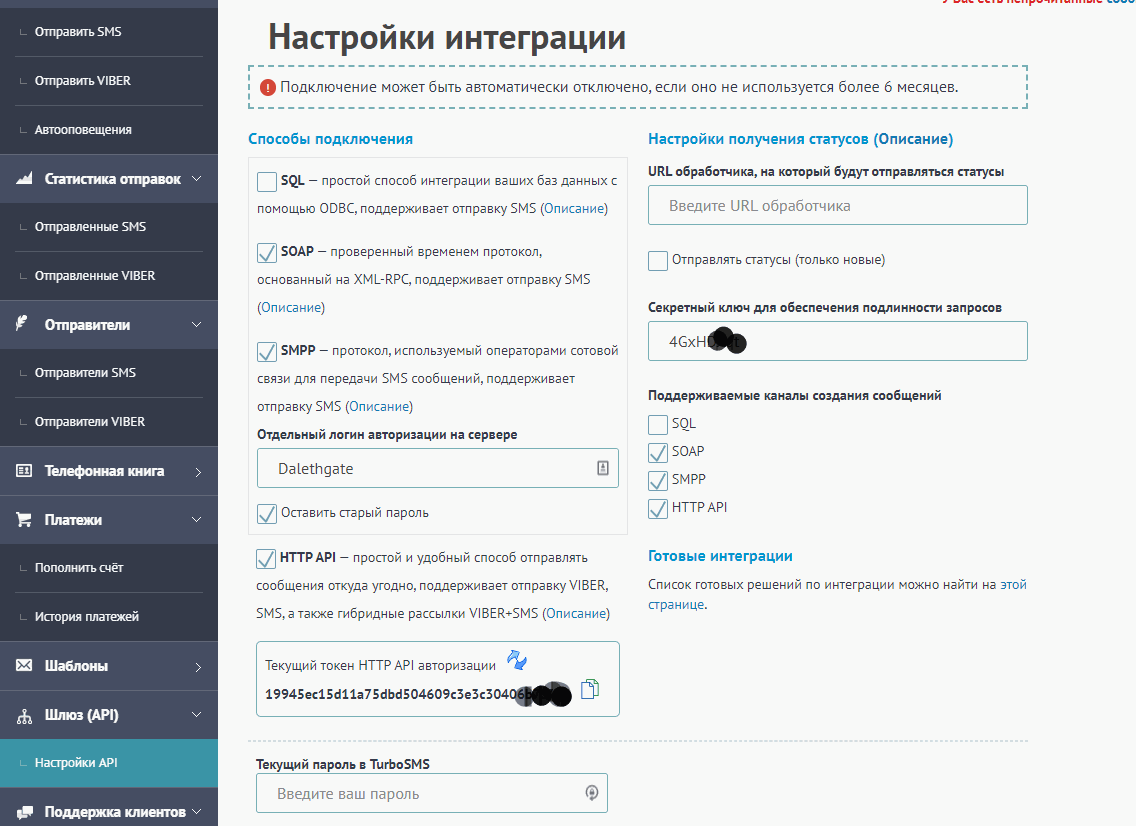Click the network icon beside Шлюз (API)
The width and height of the screenshot is (1136, 826).
[x=25, y=716]
